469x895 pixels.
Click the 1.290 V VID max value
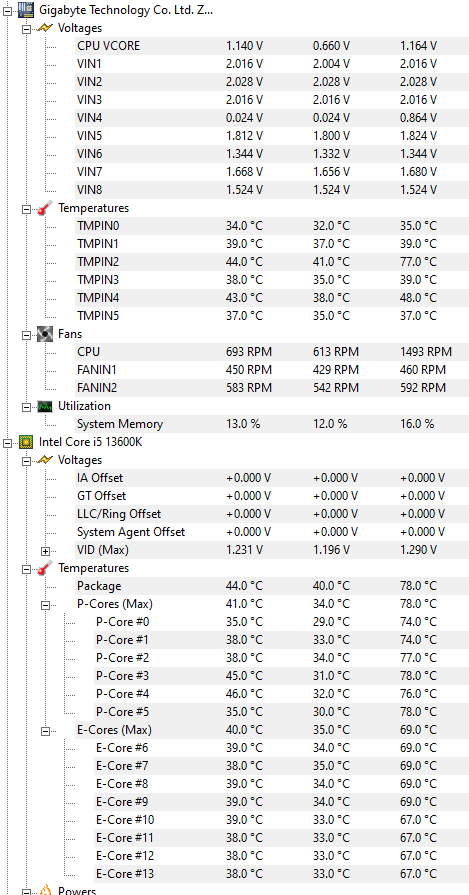tap(418, 550)
